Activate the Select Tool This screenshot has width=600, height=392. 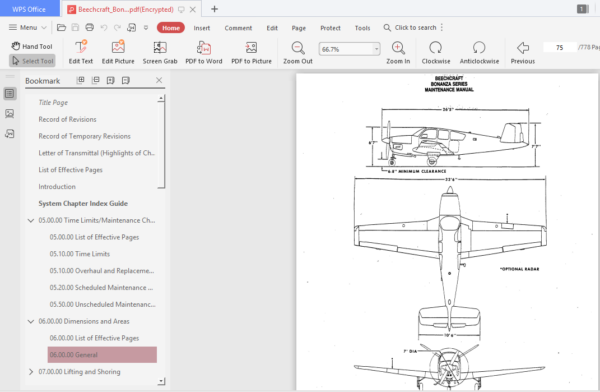click(32, 61)
